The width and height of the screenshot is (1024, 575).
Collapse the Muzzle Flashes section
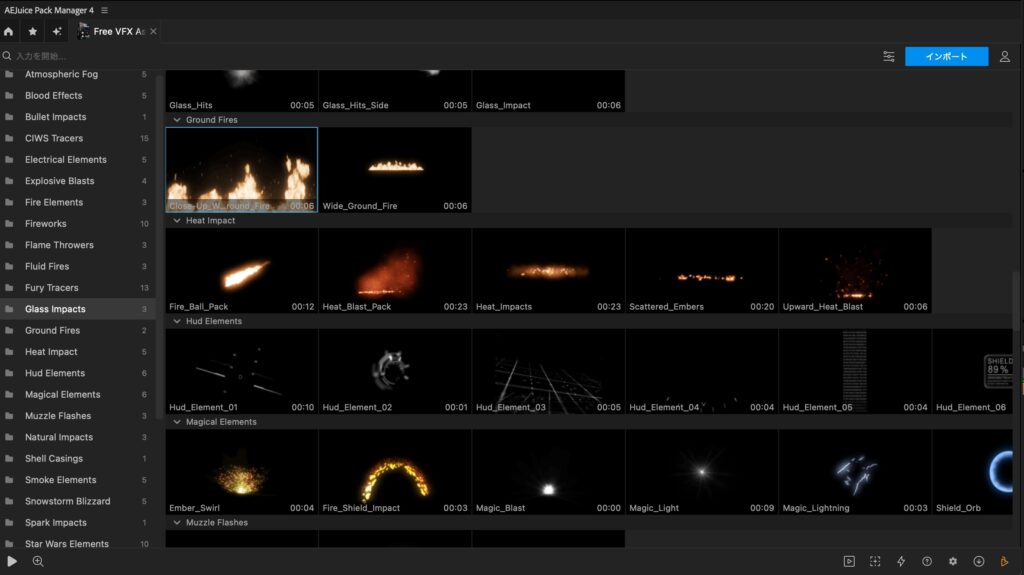(x=177, y=523)
